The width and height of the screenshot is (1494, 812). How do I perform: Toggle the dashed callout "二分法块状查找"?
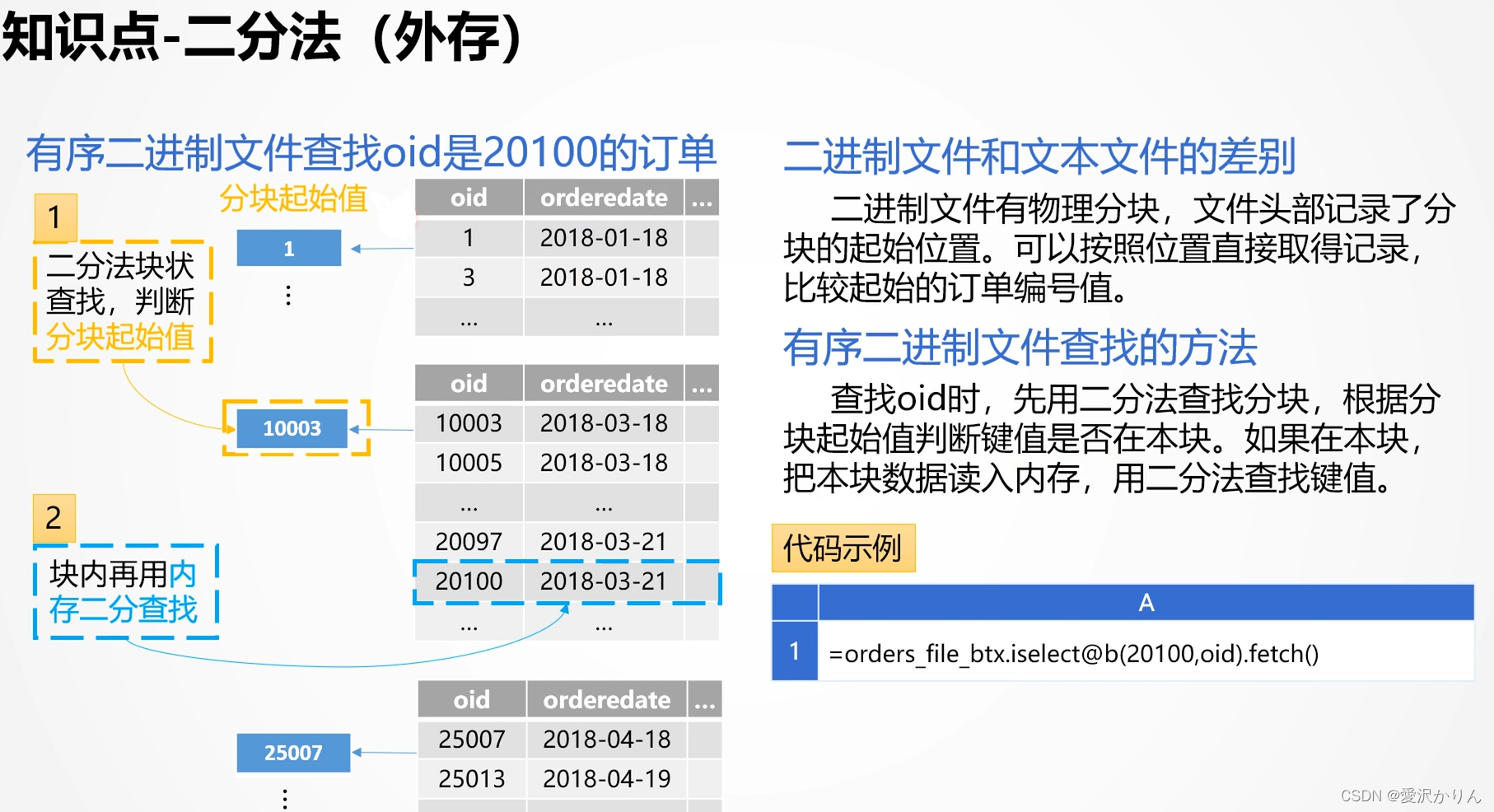[120, 301]
